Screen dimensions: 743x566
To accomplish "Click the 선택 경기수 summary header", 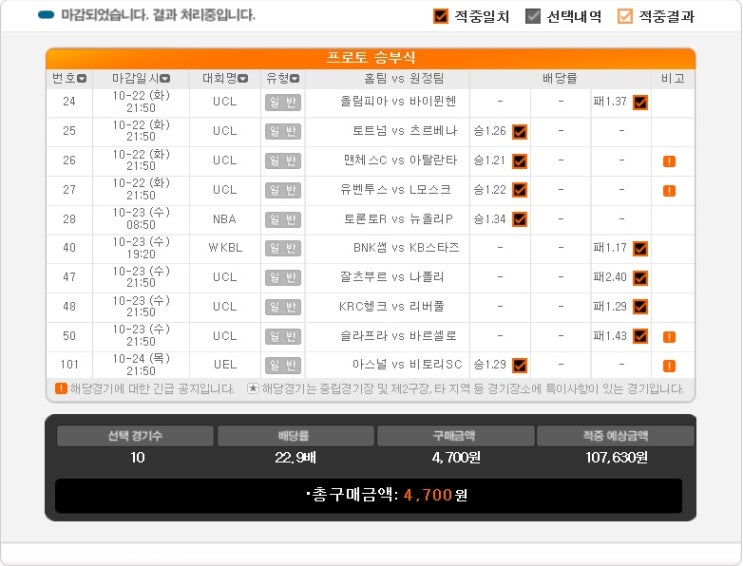I will pos(135,436).
